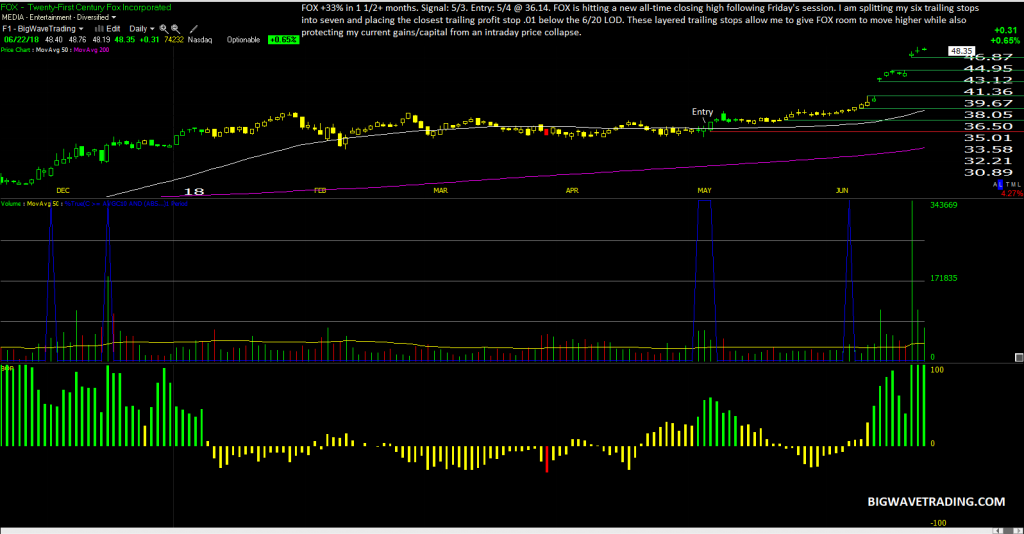This screenshot has width=1024, height=534.
Task: Click the Volume indicator label
Action: [x=10, y=204]
